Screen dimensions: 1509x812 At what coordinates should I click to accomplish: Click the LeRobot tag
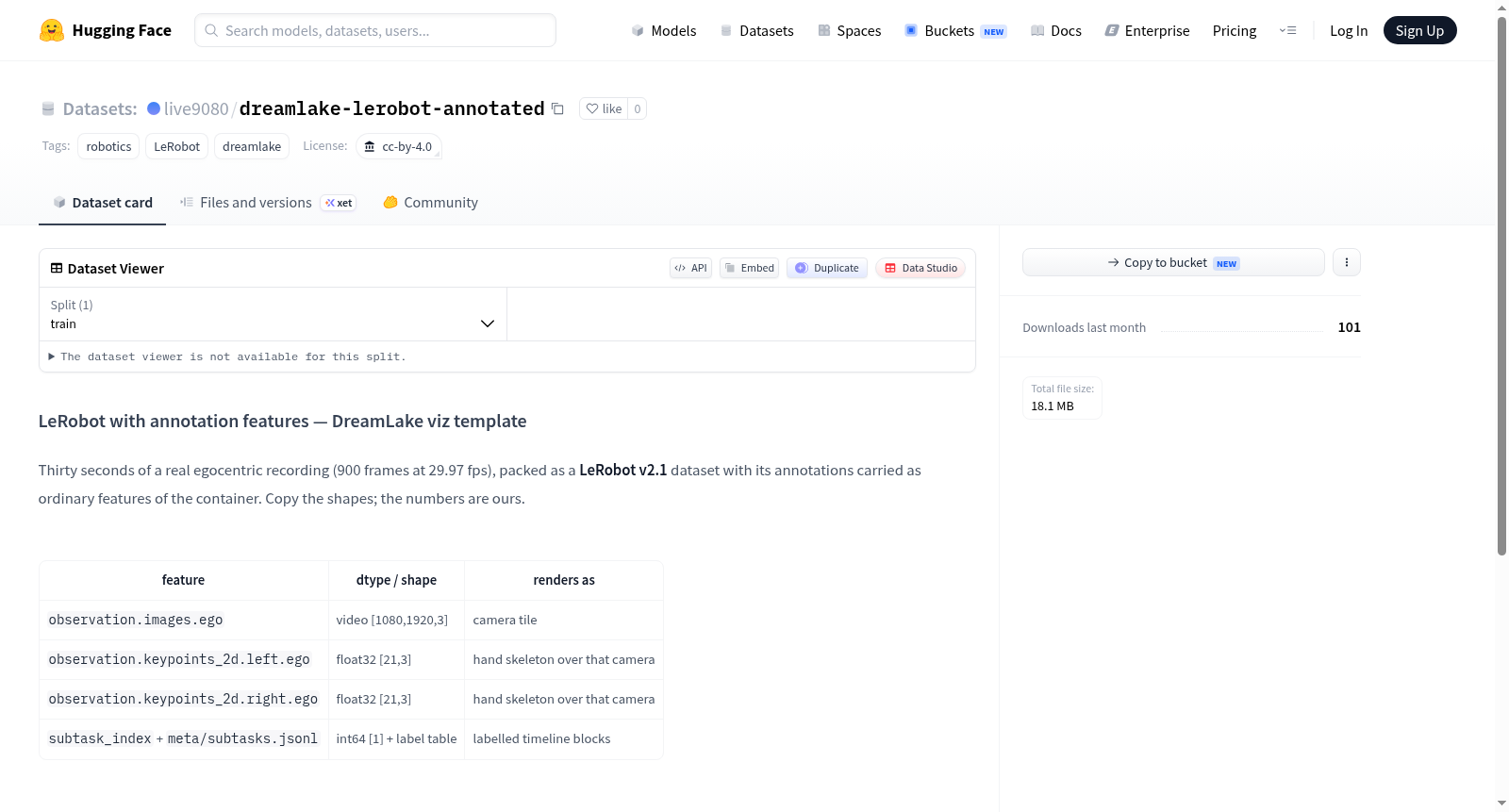[x=177, y=146]
